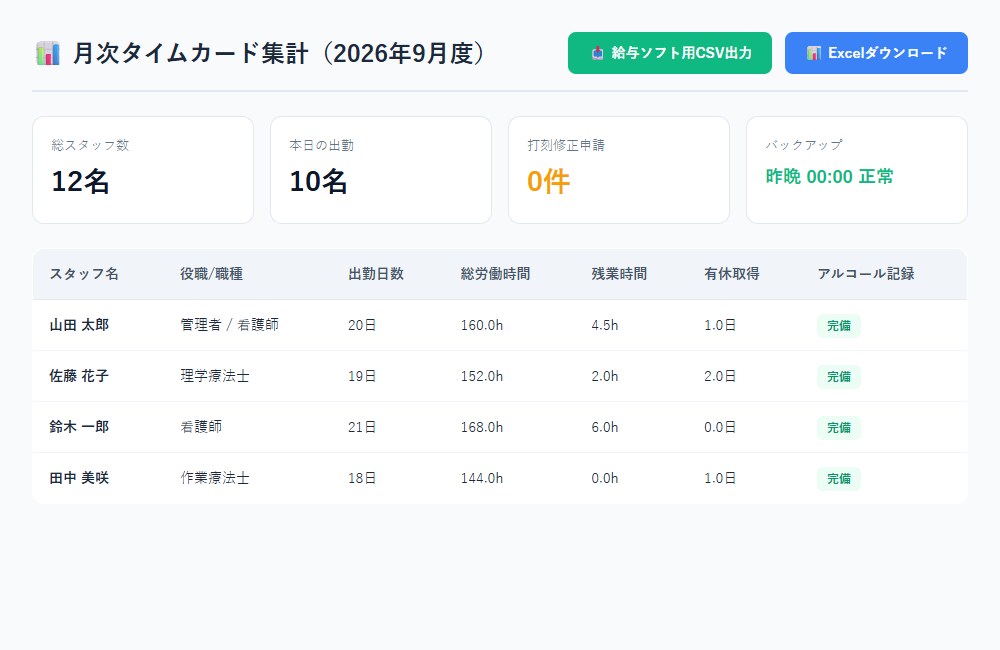This screenshot has width=1000, height=650.
Task: Click 佐藤 花子's 完備 alcohol record badge
Action: [839, 376]
